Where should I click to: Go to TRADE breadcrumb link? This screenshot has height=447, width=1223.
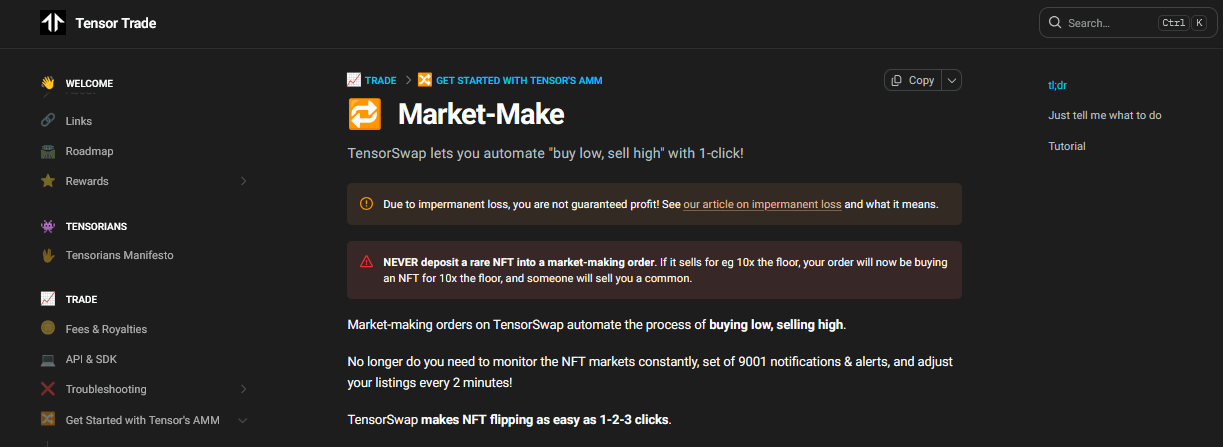[380, 80]
